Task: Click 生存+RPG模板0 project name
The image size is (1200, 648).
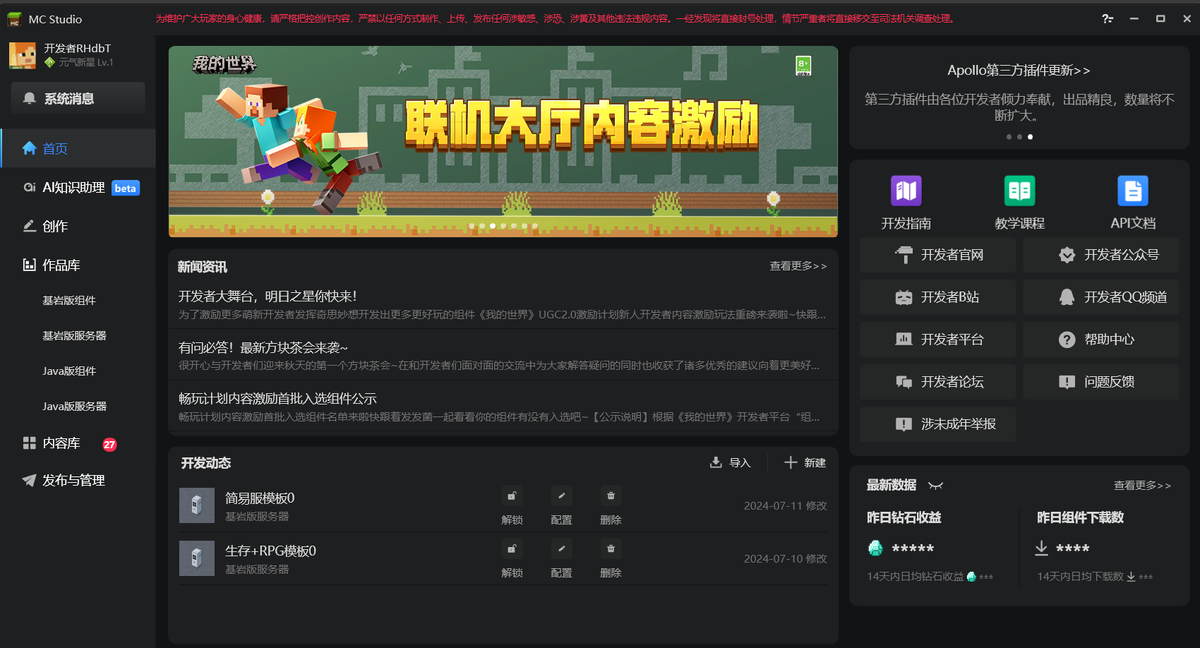Action: pyautogui.click(x=271, y=551)
